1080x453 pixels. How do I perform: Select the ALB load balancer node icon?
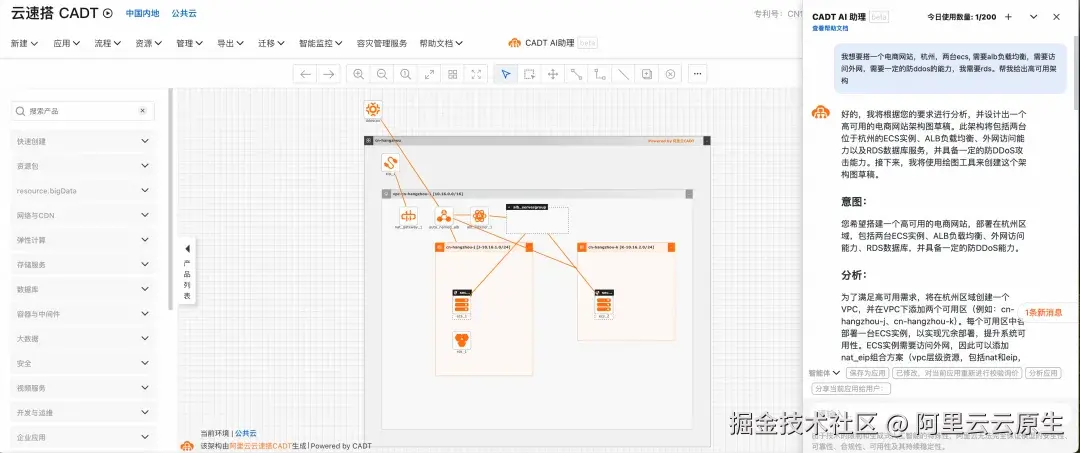click(x=444, y=215)
